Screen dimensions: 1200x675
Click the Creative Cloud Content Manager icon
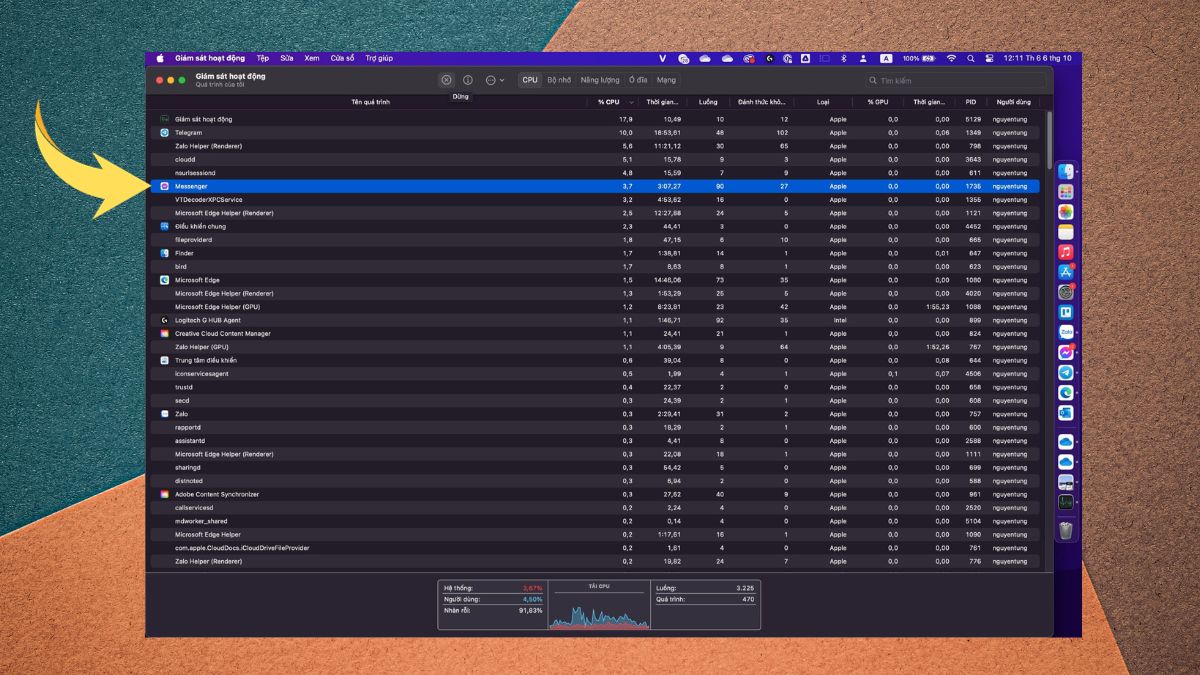pos(165,333)
